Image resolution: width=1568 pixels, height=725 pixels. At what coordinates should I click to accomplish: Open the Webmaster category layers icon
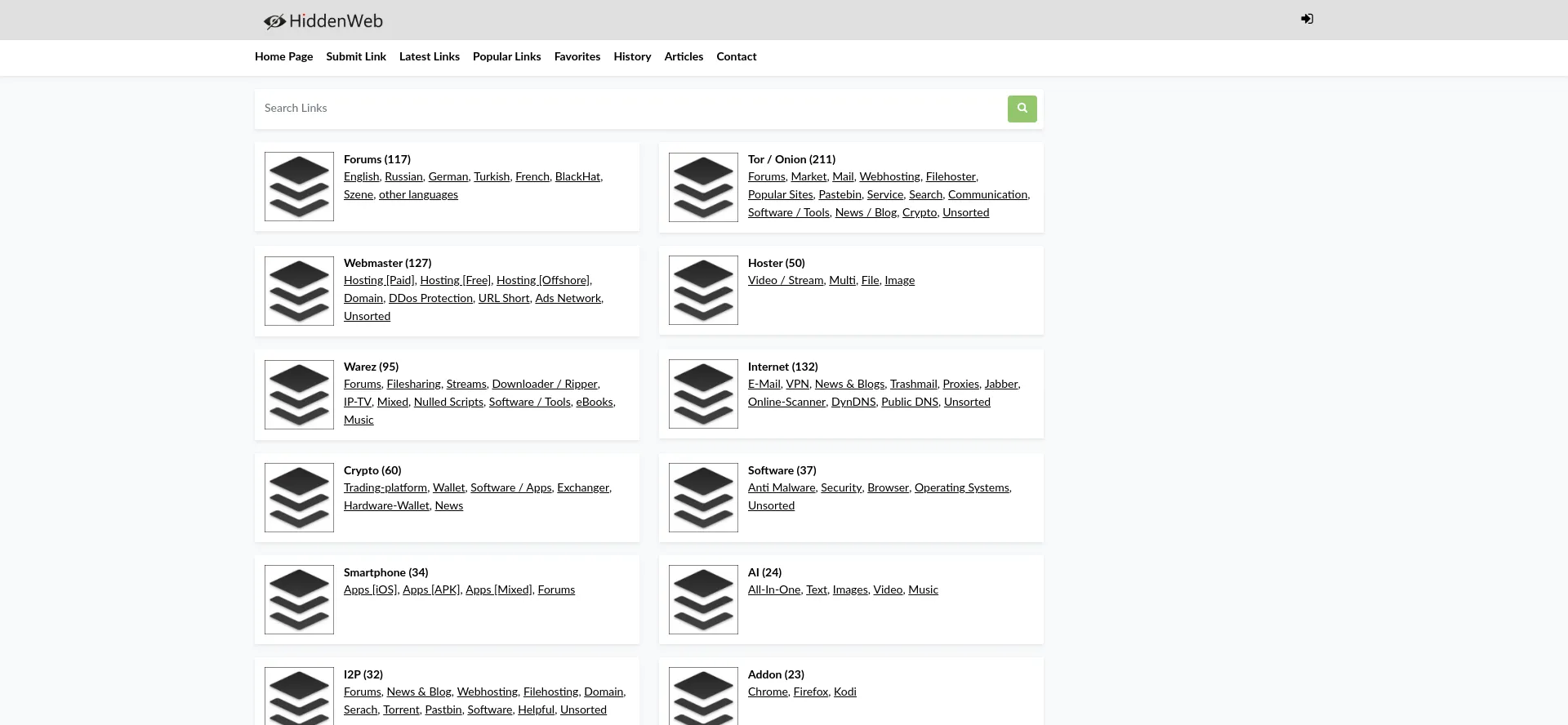(299, 291)
